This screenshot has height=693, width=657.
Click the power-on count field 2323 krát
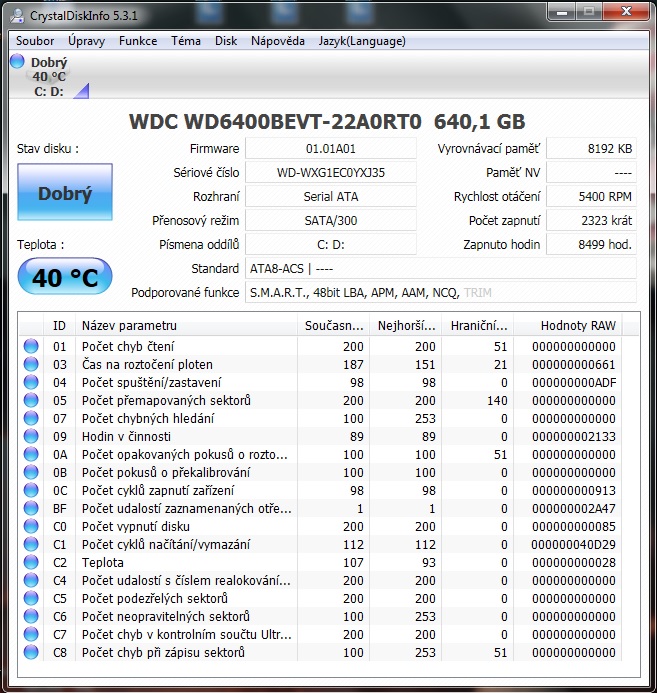591,220
